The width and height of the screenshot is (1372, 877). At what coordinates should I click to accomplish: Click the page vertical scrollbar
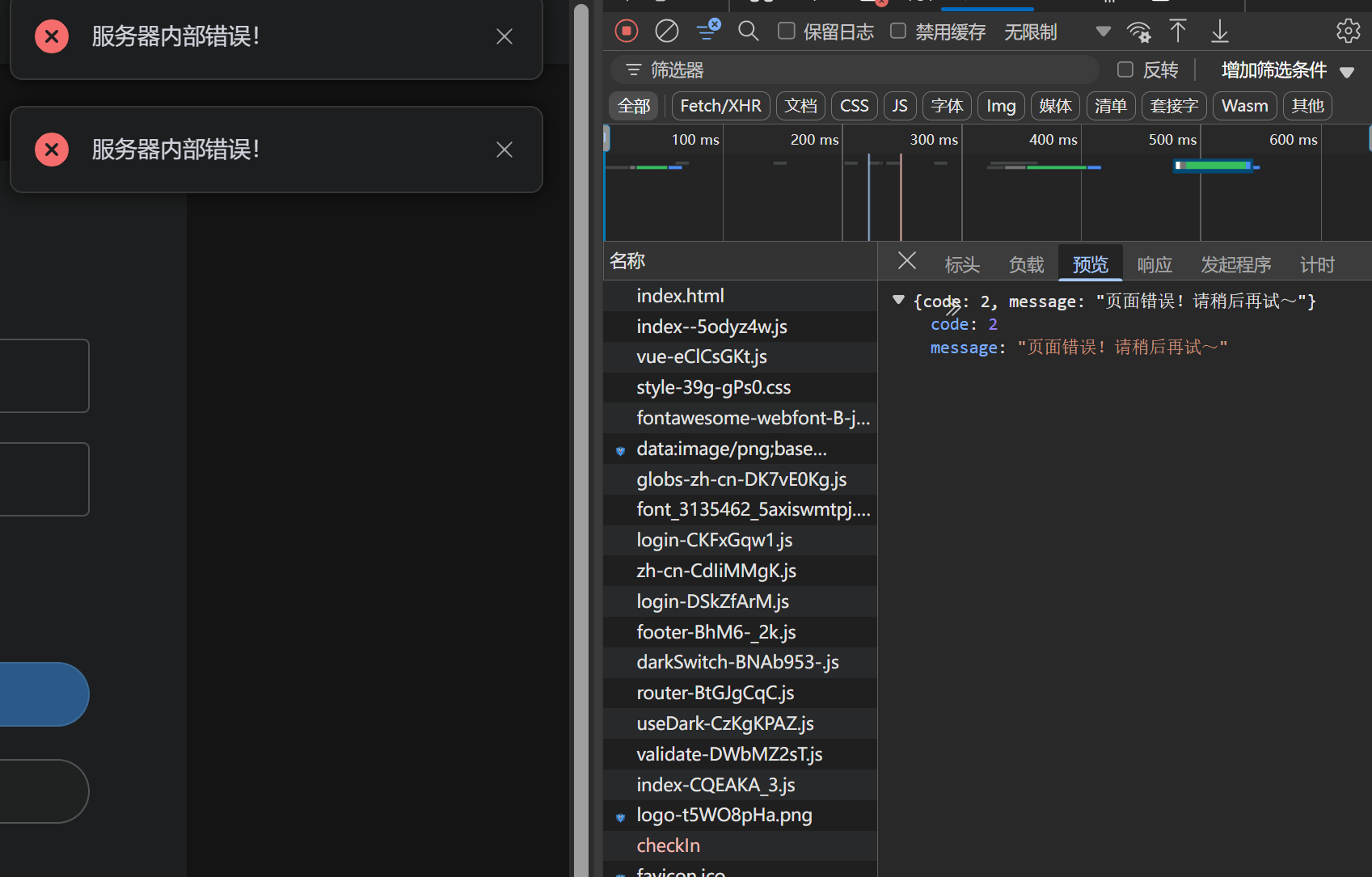(581, 441)
